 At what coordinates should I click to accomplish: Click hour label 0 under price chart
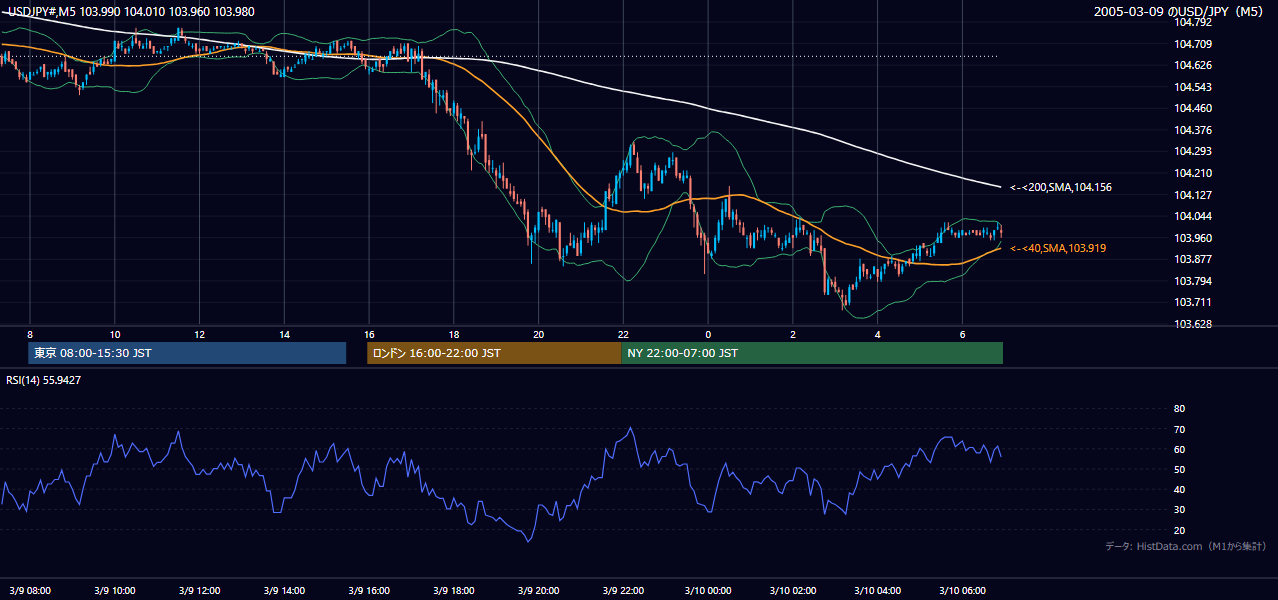pos(708,334)
